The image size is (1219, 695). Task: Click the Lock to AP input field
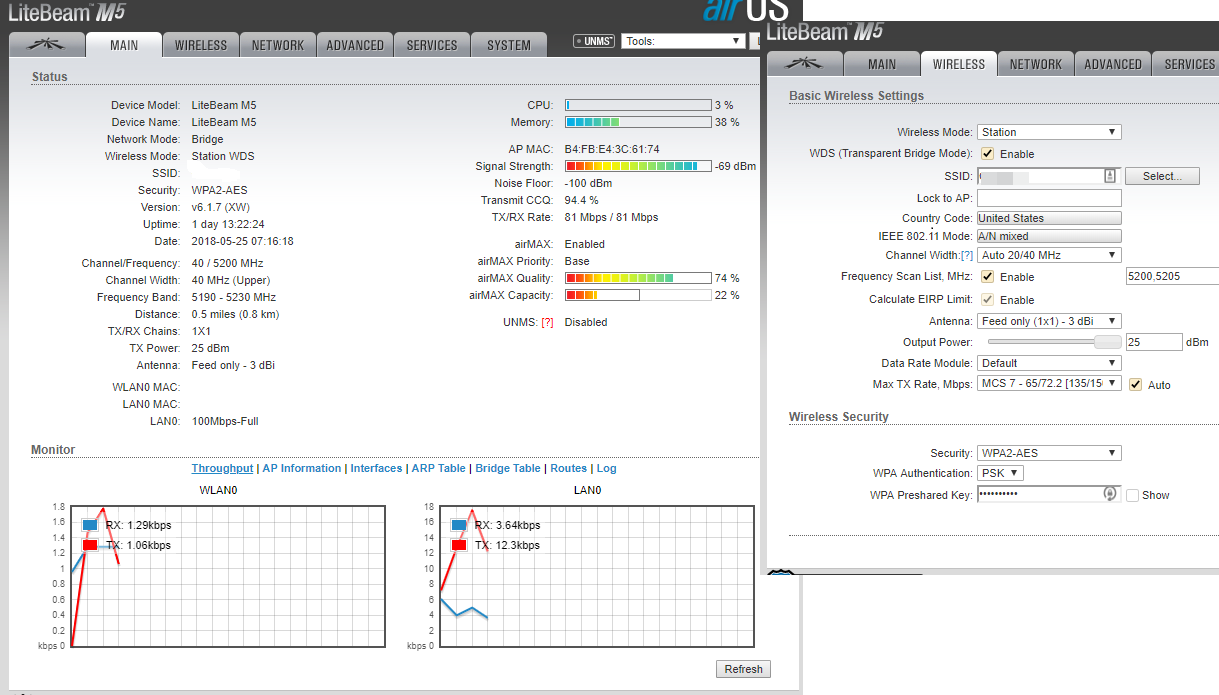1049,198
